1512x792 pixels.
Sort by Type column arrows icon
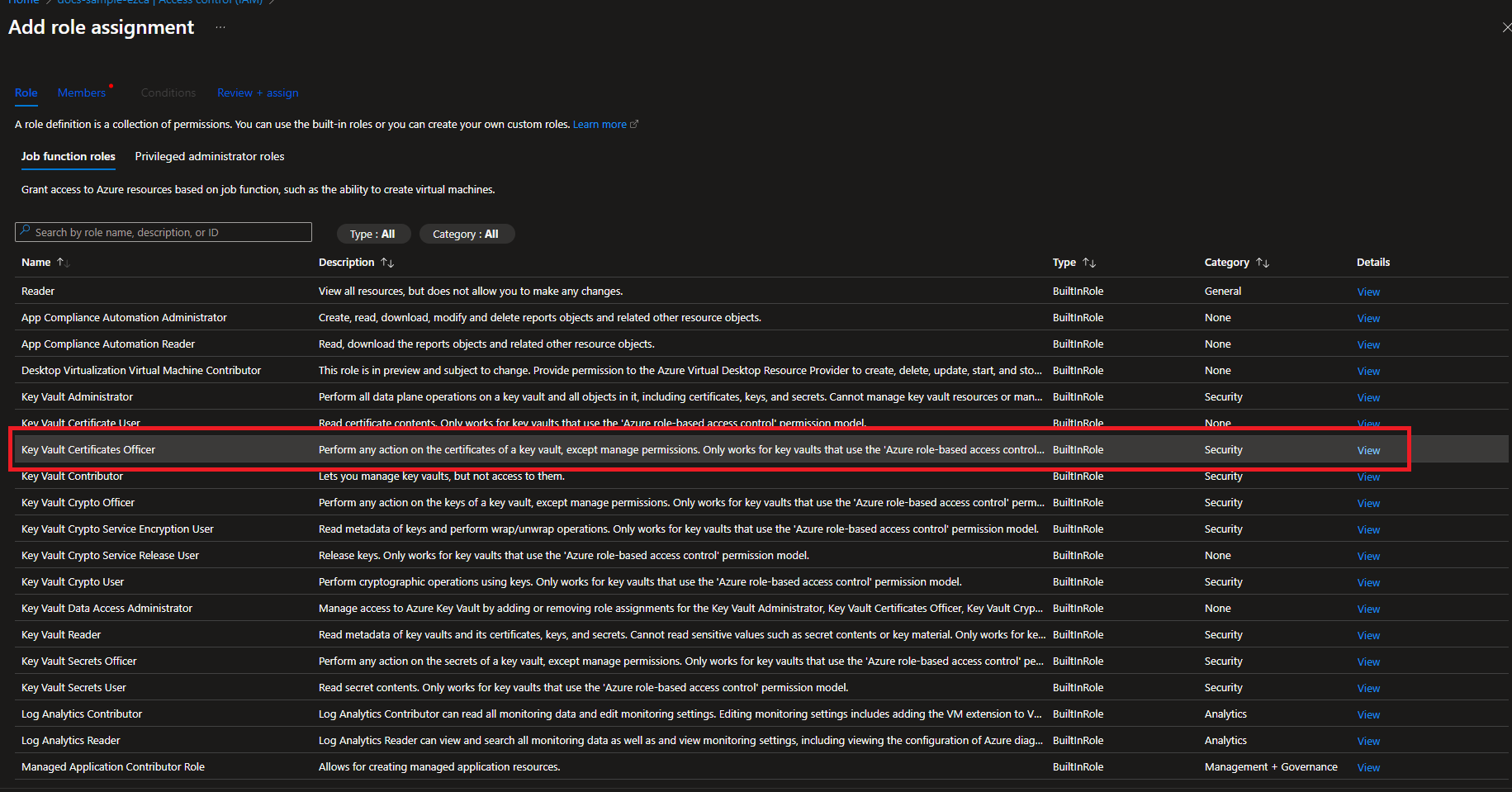pos(1089,263)
